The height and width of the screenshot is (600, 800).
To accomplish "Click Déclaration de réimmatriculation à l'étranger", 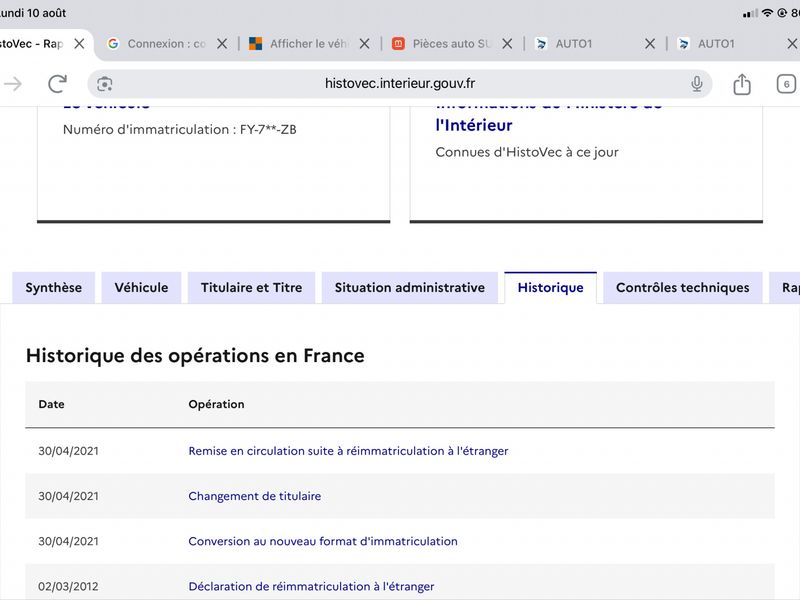I will point(311,586).
